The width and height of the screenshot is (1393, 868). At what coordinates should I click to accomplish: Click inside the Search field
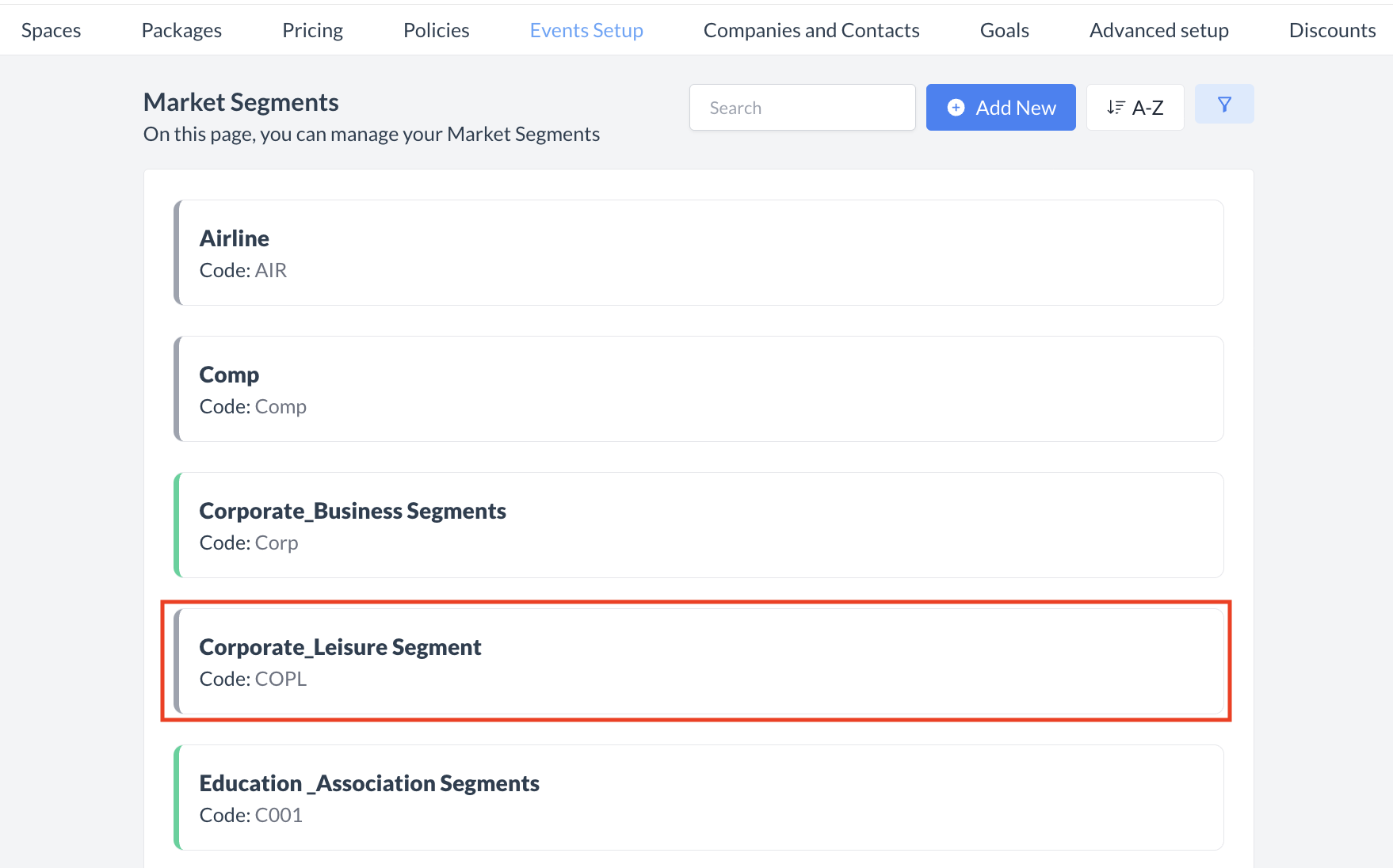click(x=801, y=107)
